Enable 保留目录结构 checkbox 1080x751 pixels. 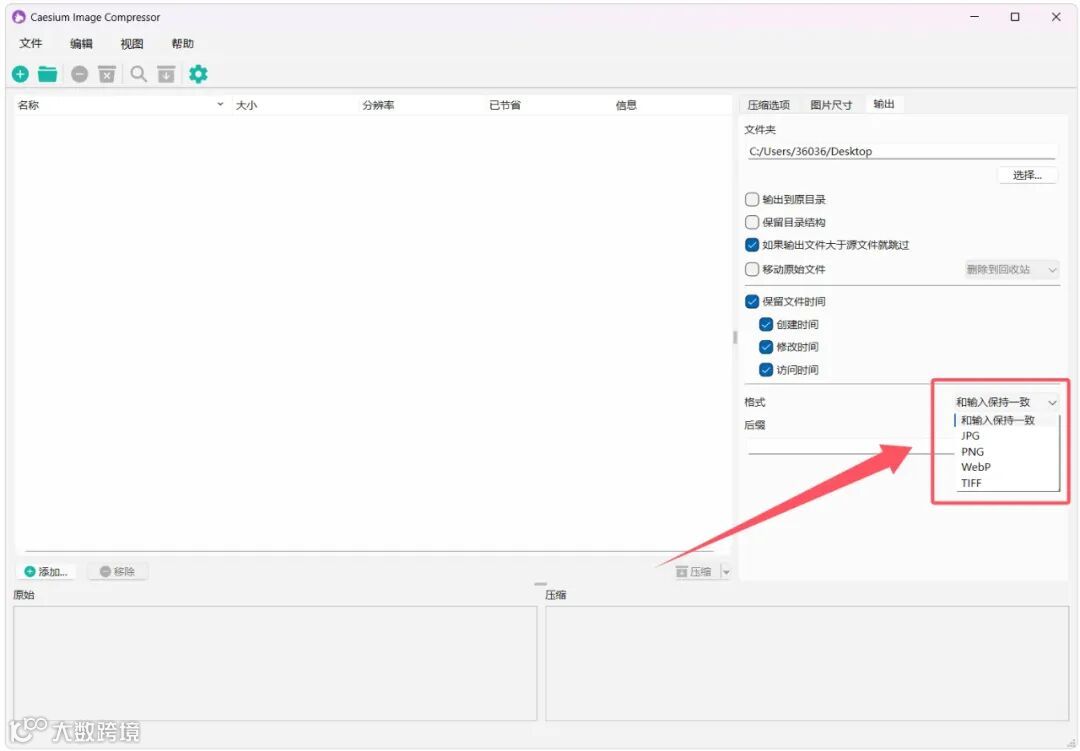tap(752, 223)
